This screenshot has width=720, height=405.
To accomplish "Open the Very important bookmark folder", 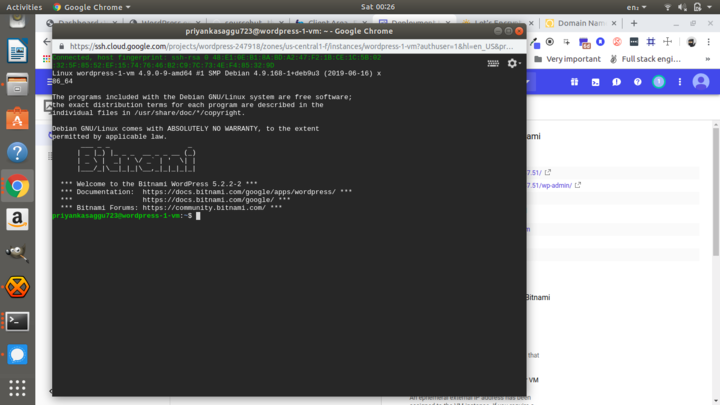I will click(572, 59).
